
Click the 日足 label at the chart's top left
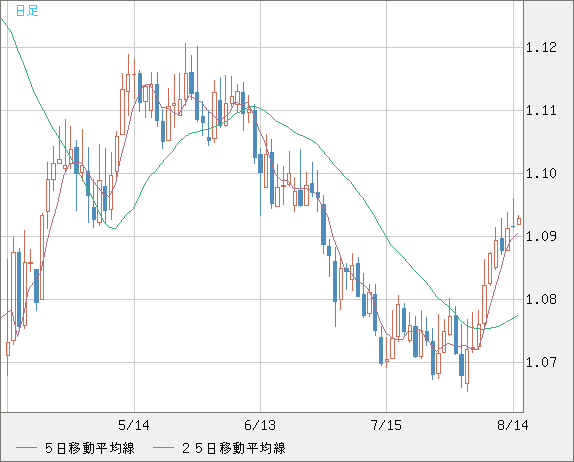pos(27,11)
